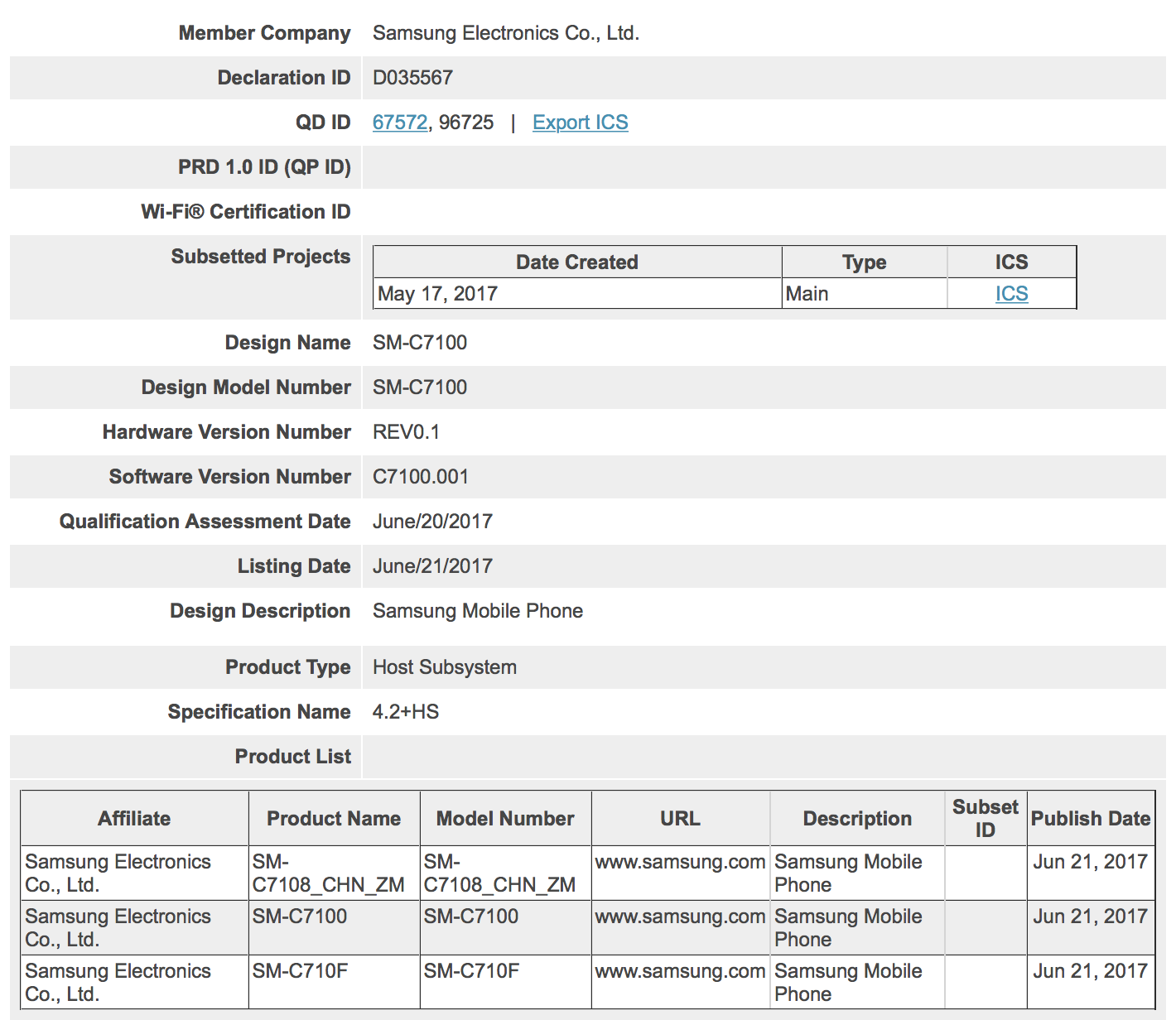Screen dimensions: 1176x1020
Task: Click the Publish Date column header
Action: (1090, 819)
